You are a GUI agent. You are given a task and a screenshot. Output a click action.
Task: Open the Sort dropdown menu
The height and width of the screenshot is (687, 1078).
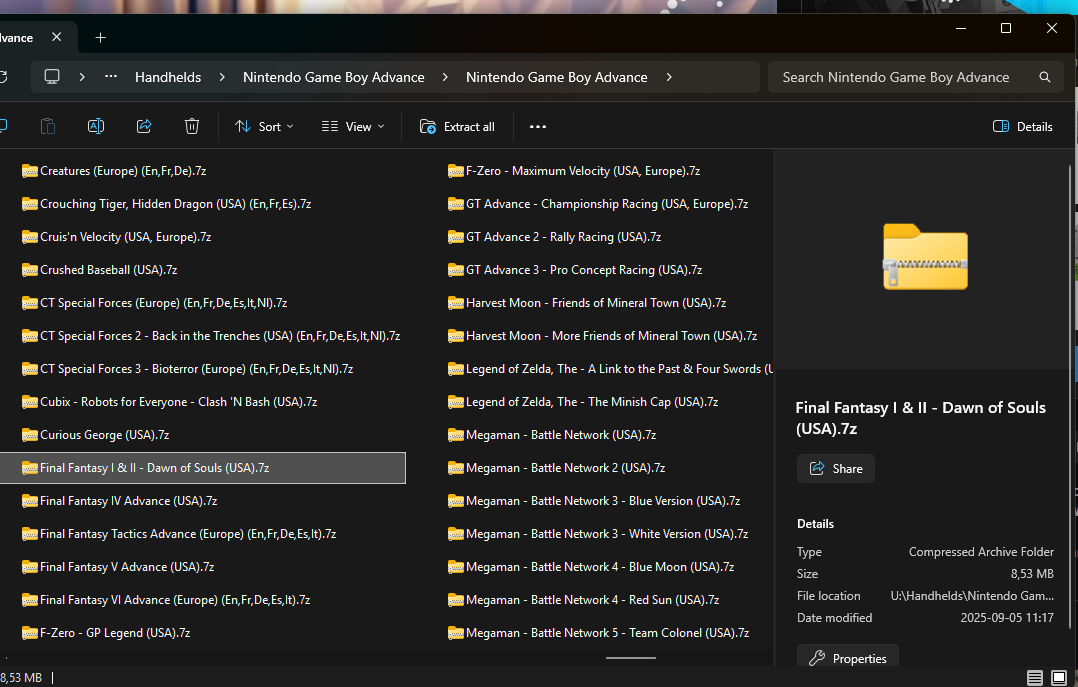click(264, 127)
